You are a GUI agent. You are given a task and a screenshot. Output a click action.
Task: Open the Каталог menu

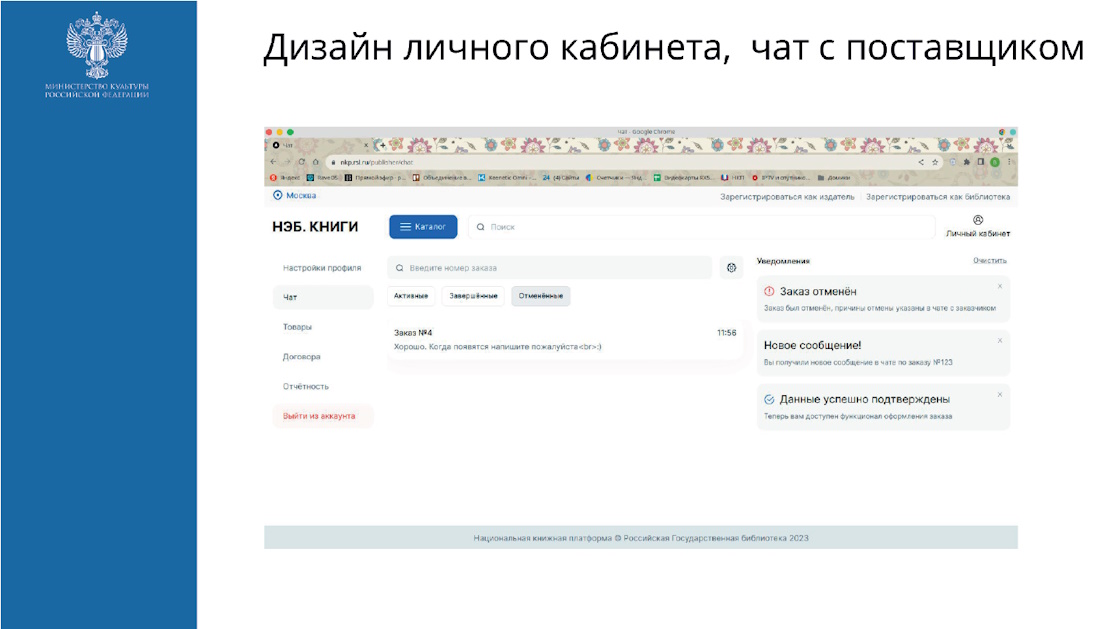423,227
